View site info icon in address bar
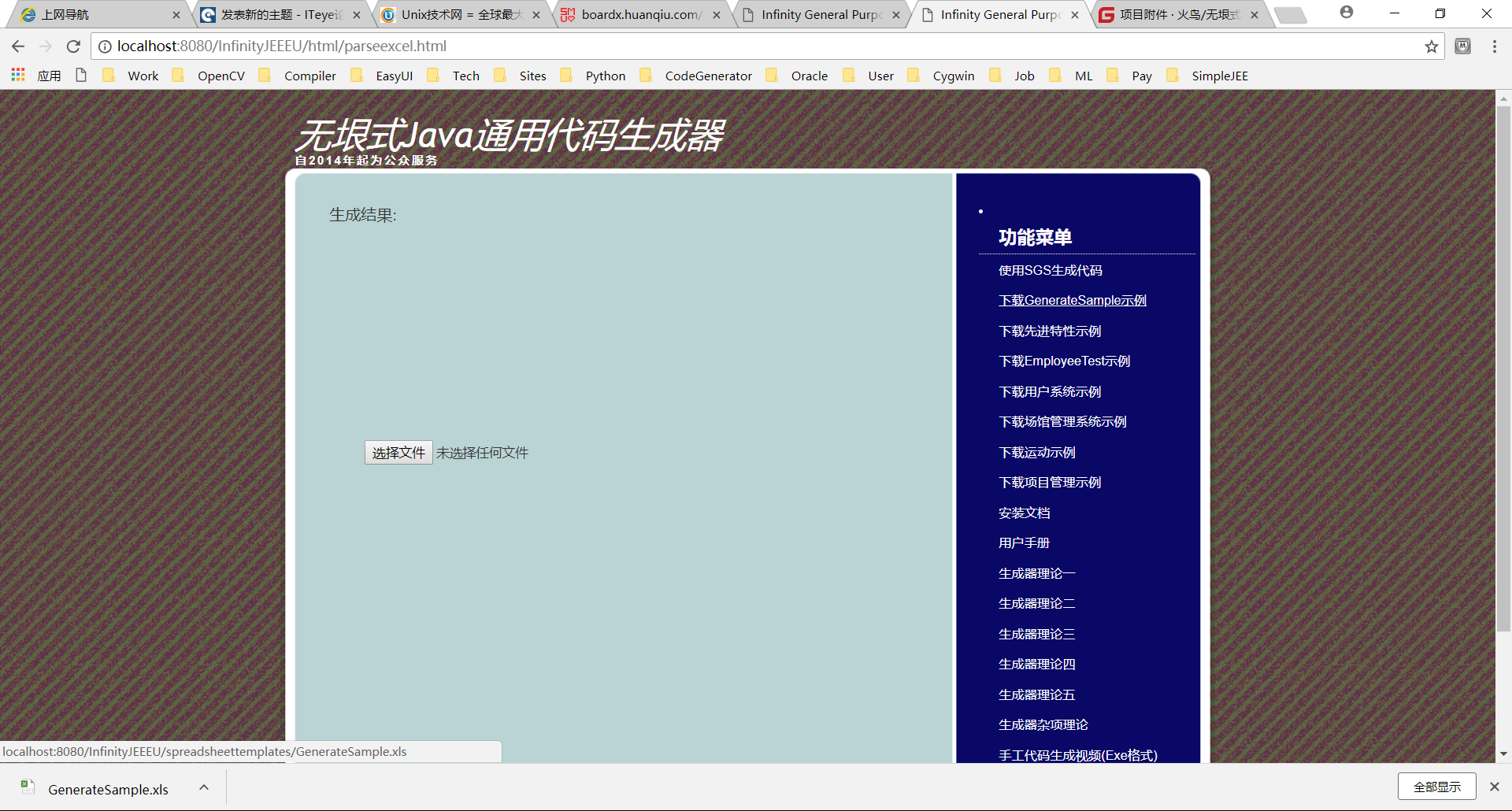The width and height of the screenshot is (1512, 811). [105, 46]
